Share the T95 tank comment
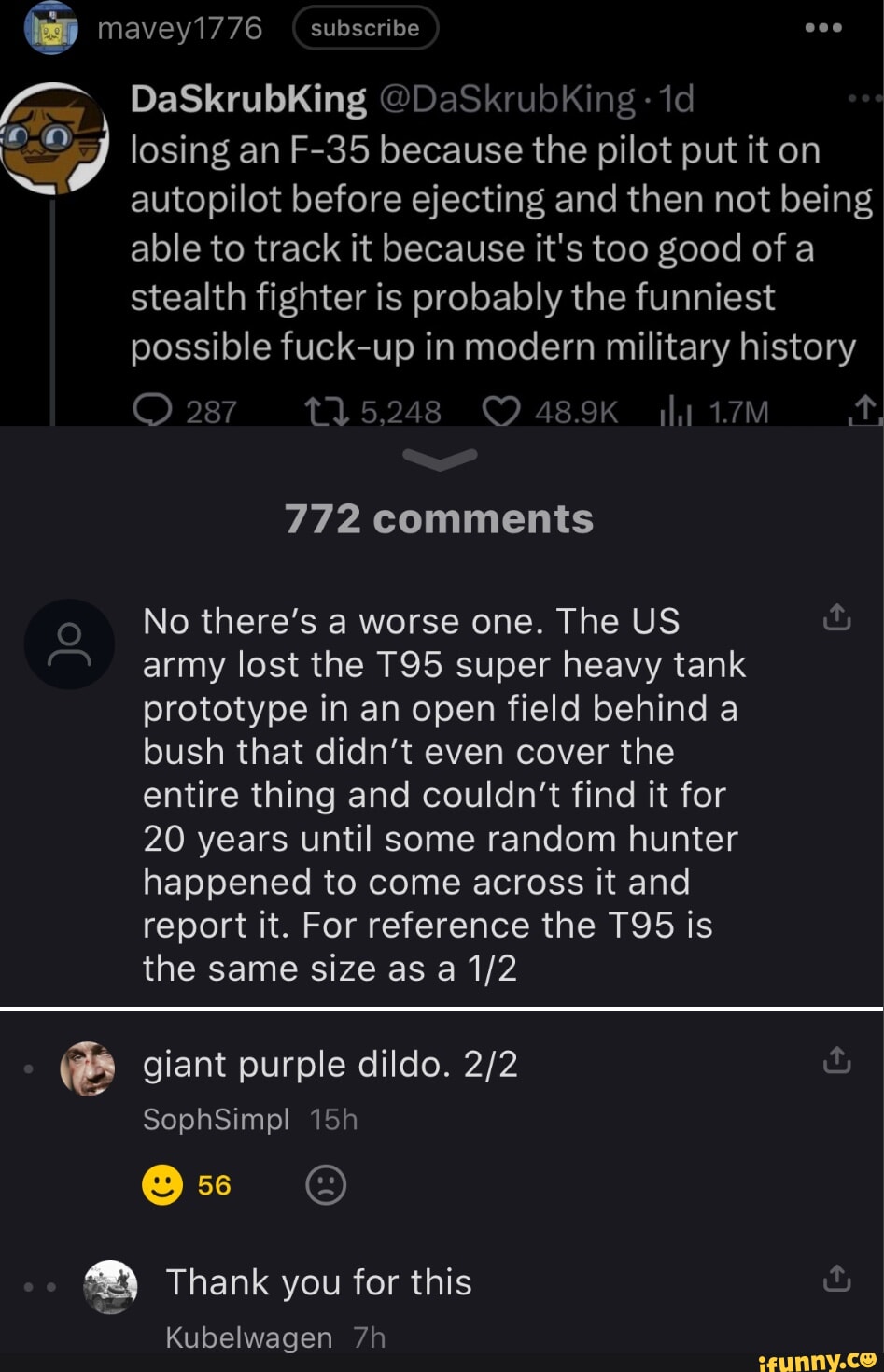884x1372 pixels. [837, 616]
